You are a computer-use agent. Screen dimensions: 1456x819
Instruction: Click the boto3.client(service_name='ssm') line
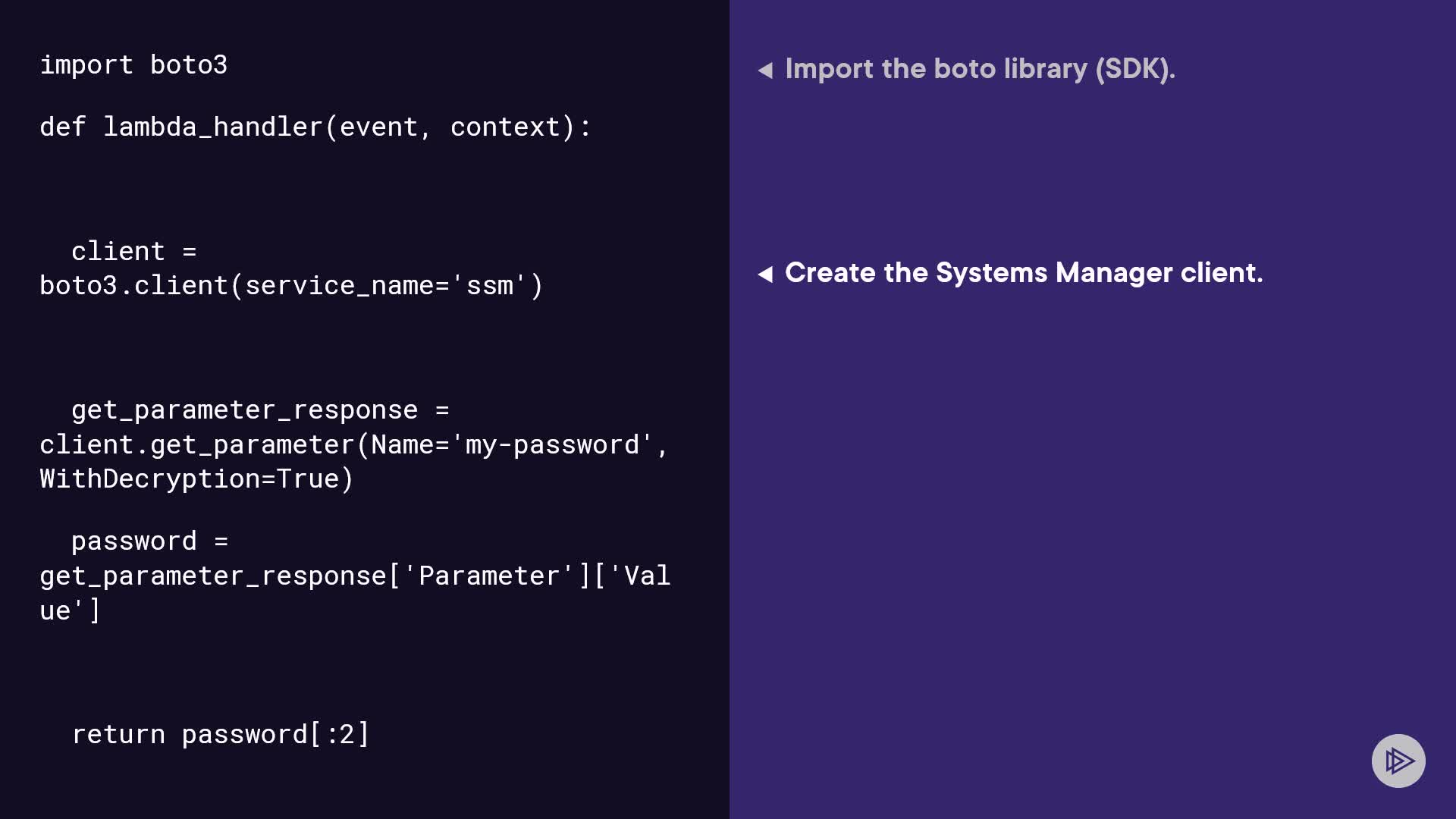pyautogui.click(x=291, y=286)
